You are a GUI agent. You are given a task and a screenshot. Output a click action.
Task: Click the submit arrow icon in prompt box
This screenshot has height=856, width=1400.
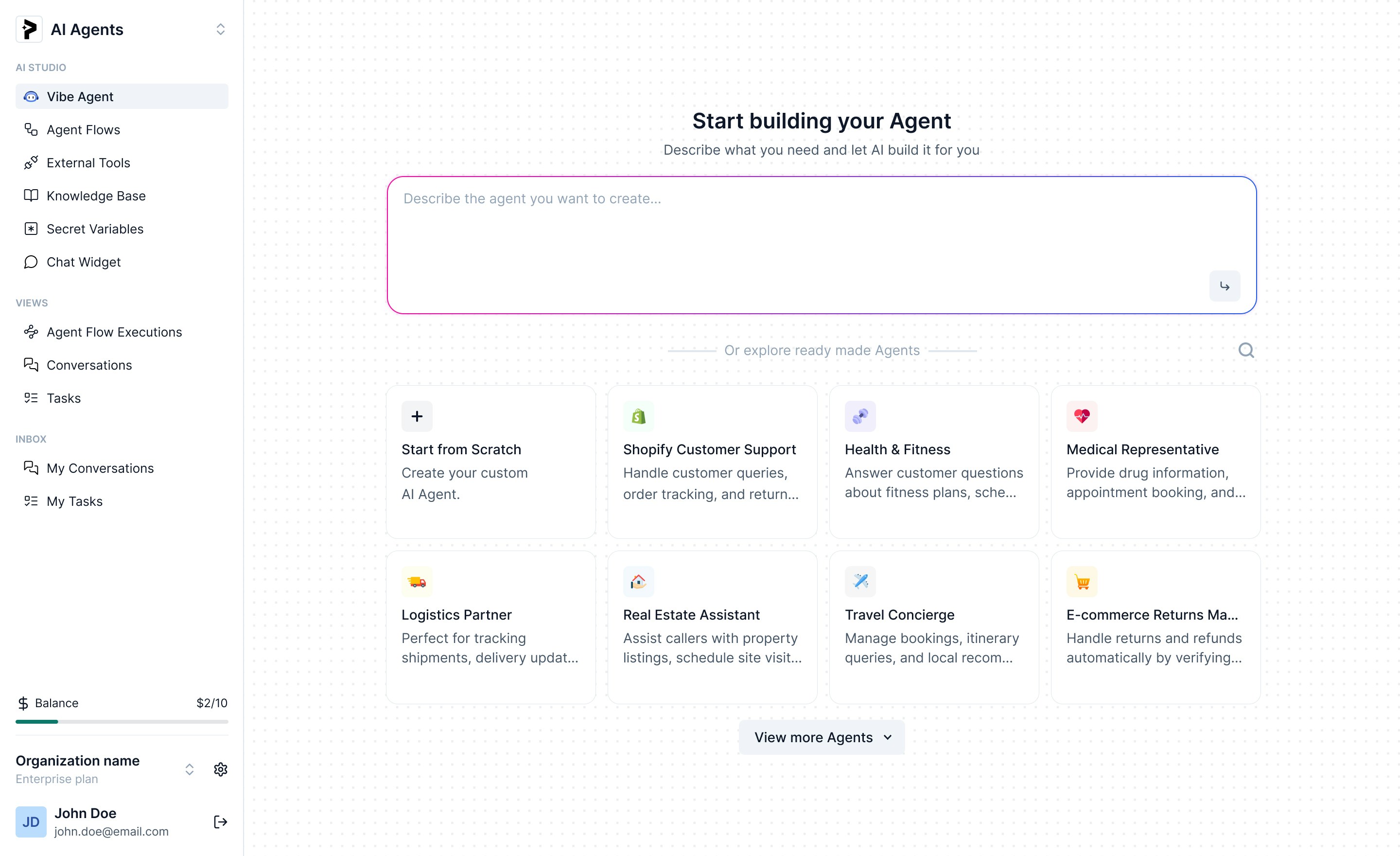click(x=1224, y=286)
